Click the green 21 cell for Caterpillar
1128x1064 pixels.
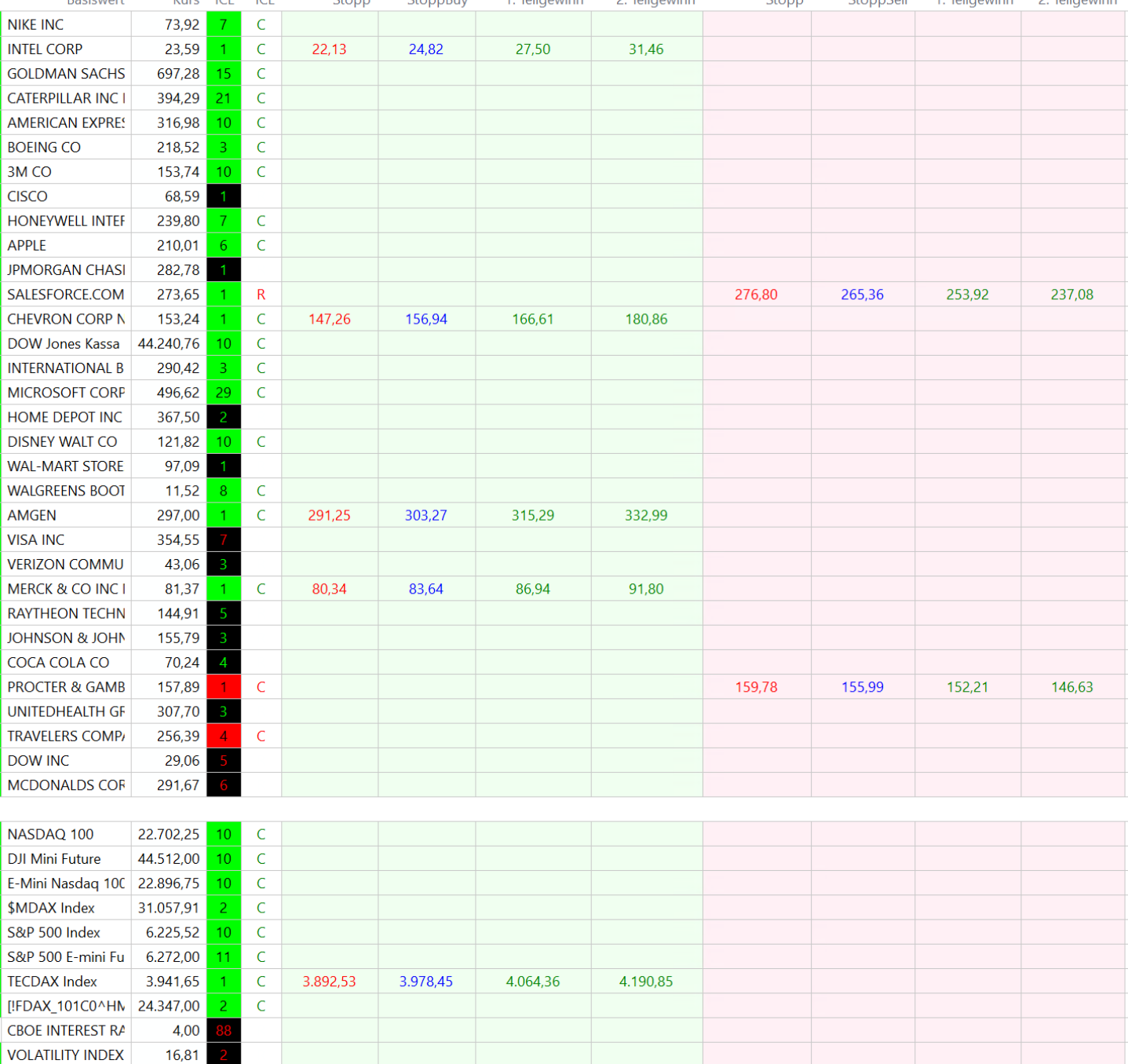224,98
